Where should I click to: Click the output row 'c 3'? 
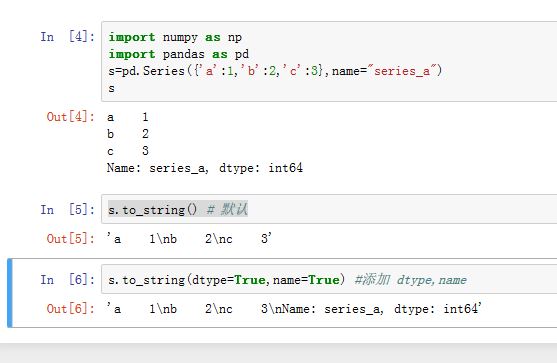[128, 151]
